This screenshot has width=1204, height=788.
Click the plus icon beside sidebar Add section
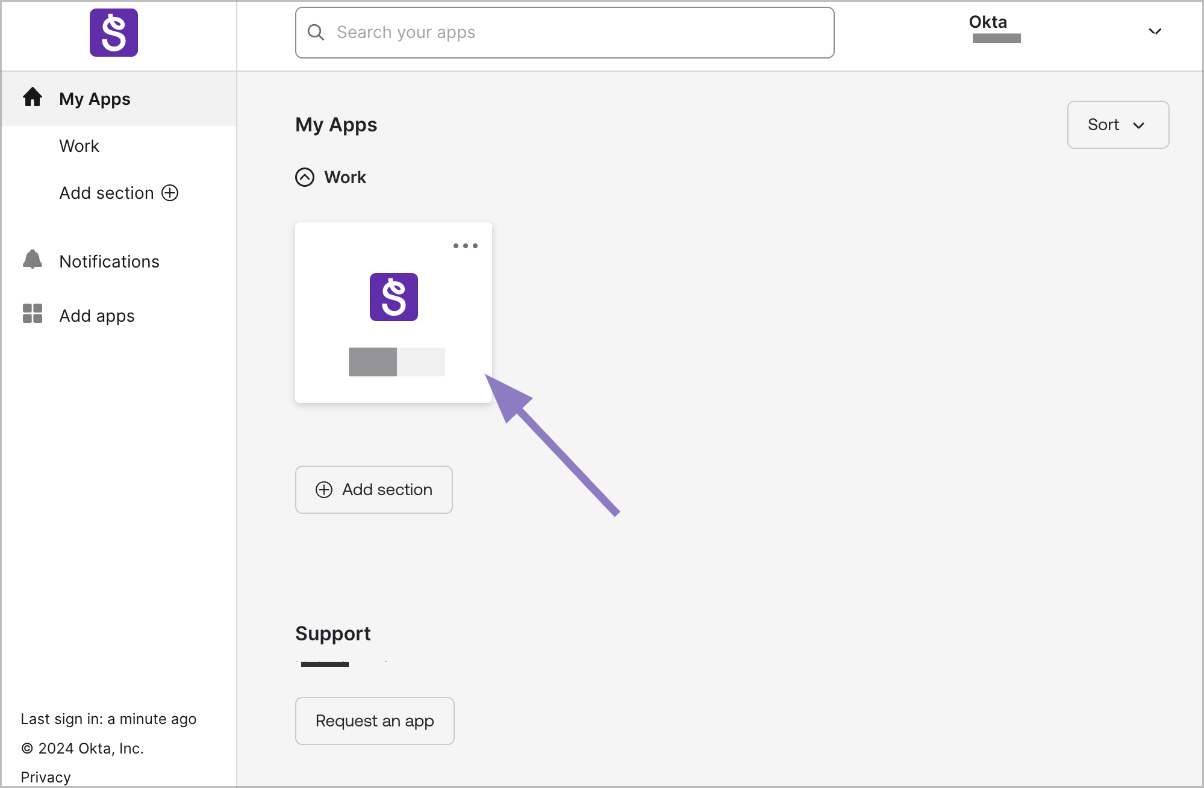click(x=170, y=193)
